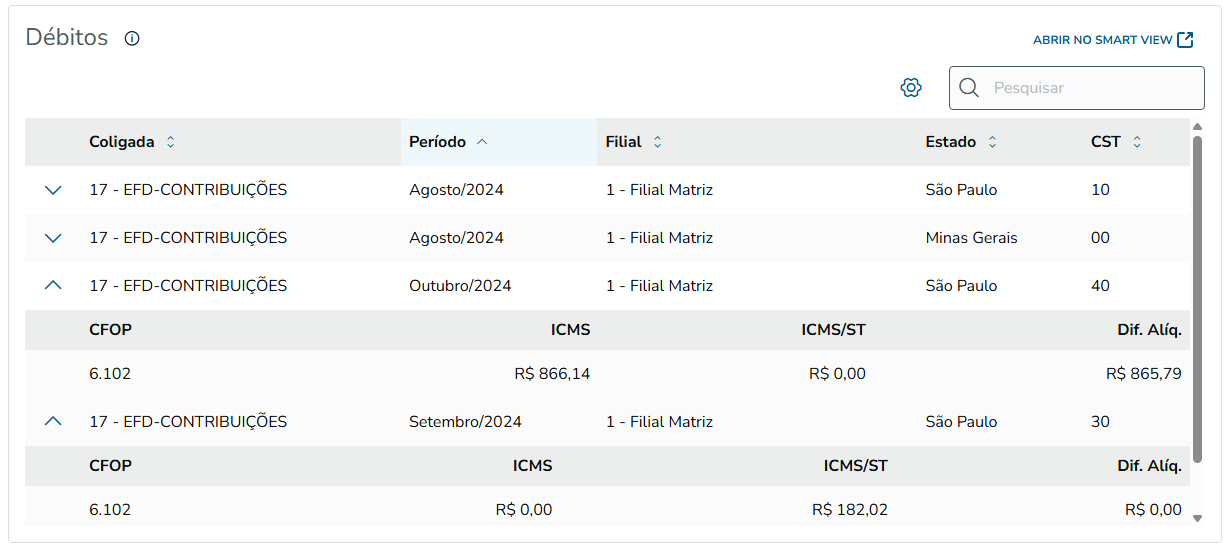Click the info icon beside Débitos
The image size is (1228, 548).
tap(132, 39)
